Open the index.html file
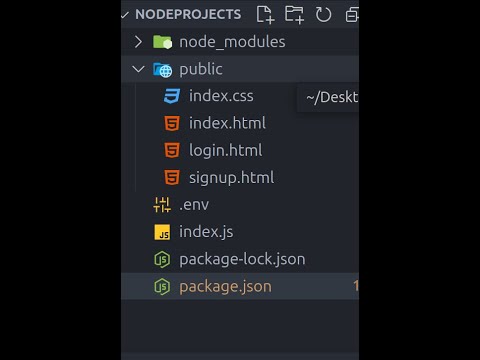480x360 pixels. (x=227, y=123)
